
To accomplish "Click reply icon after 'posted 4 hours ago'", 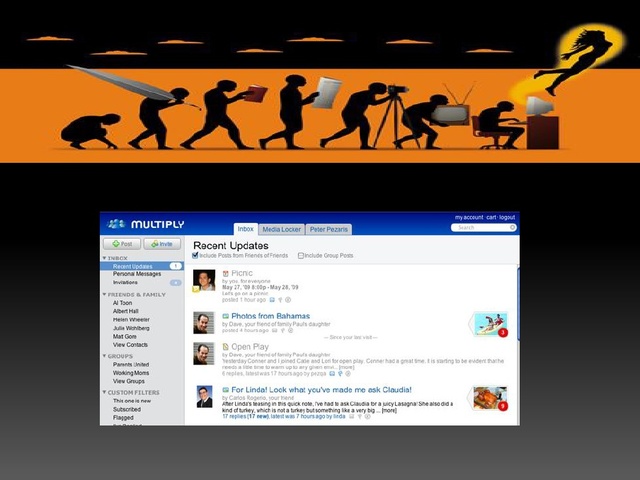I will [275, 331].
